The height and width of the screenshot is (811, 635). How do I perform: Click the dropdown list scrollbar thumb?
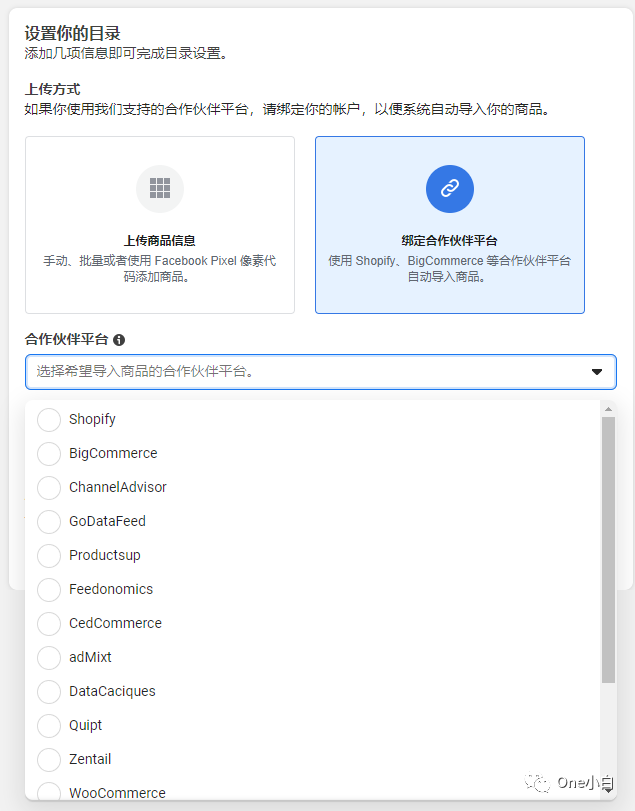point(608,550)
